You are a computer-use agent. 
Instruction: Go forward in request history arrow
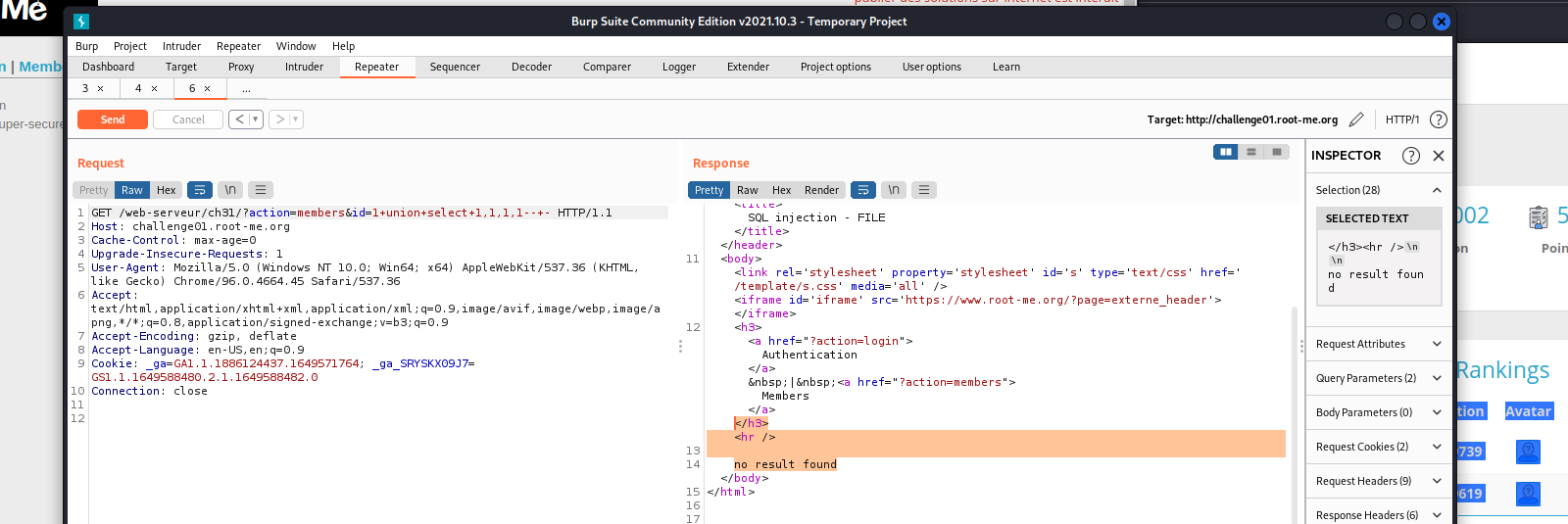(x=280, y=119)
